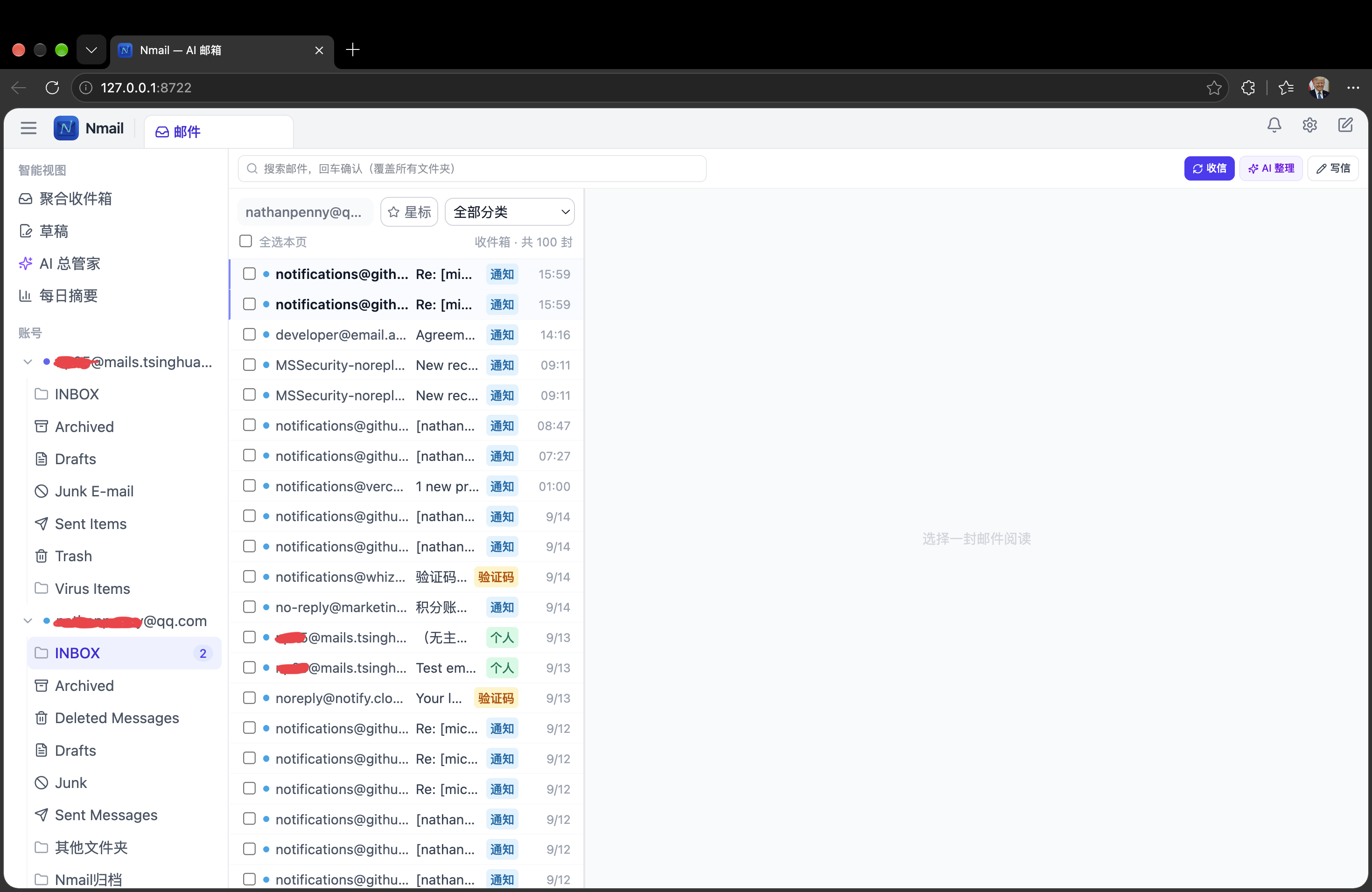The height and width of the screenshot is (892, 1372).
Task: Open browser extensions puzzle icon
Action: [x=1248, y=88]
